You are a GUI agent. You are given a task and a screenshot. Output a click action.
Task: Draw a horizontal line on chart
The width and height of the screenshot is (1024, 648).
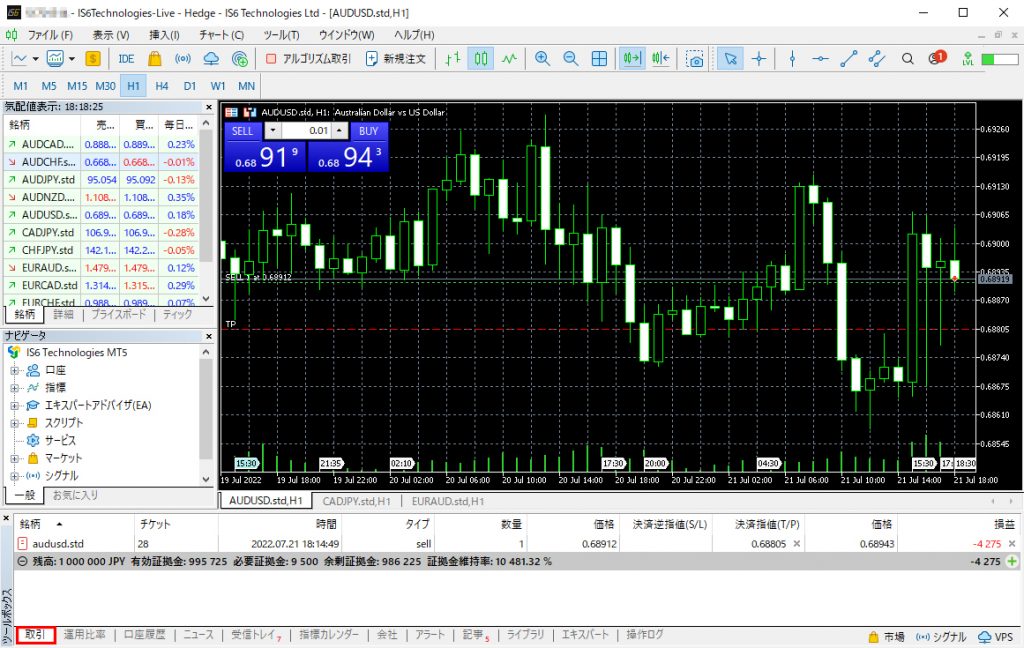(820, 59)
